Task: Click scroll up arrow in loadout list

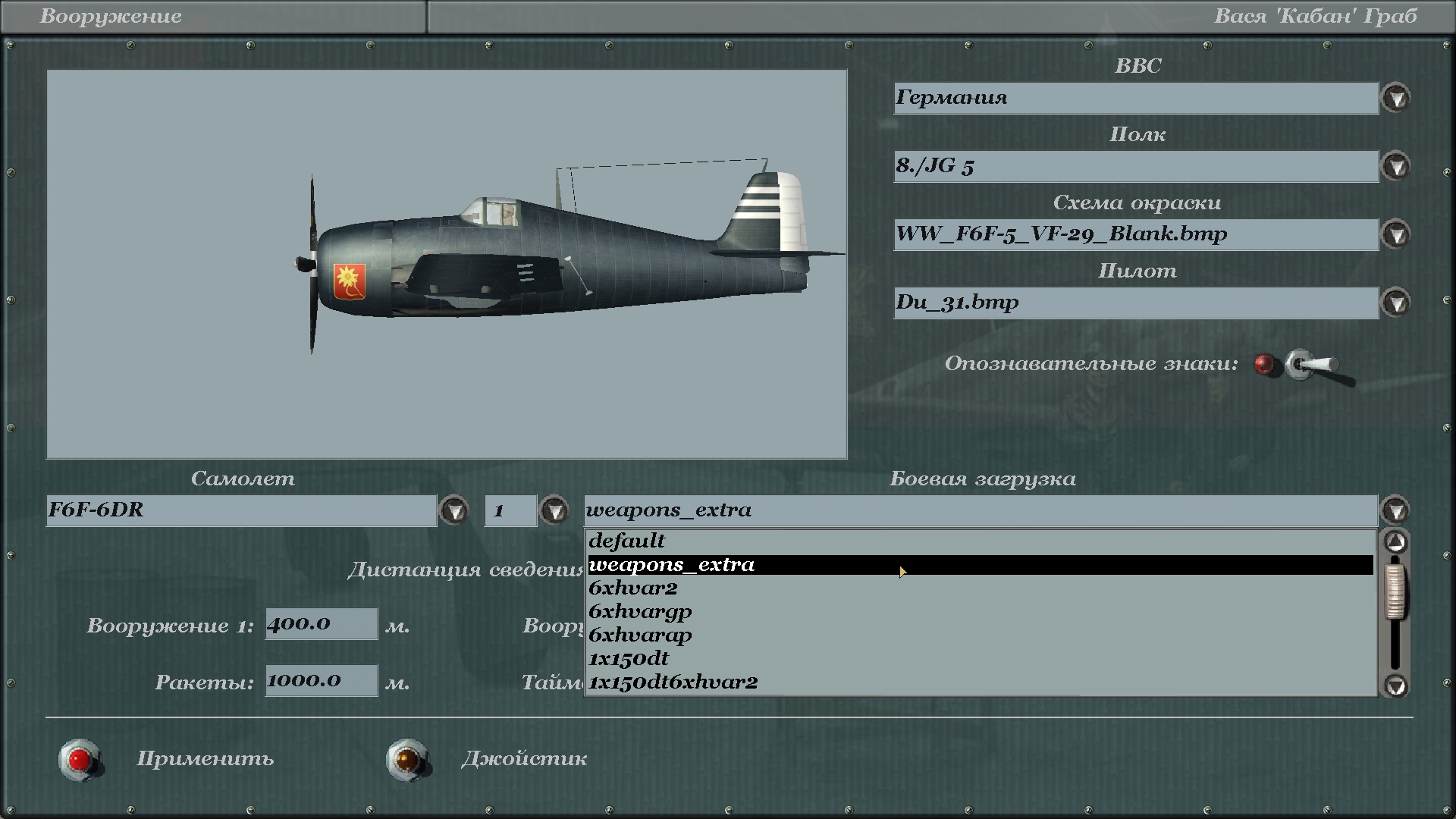Action: point(1395,542)
